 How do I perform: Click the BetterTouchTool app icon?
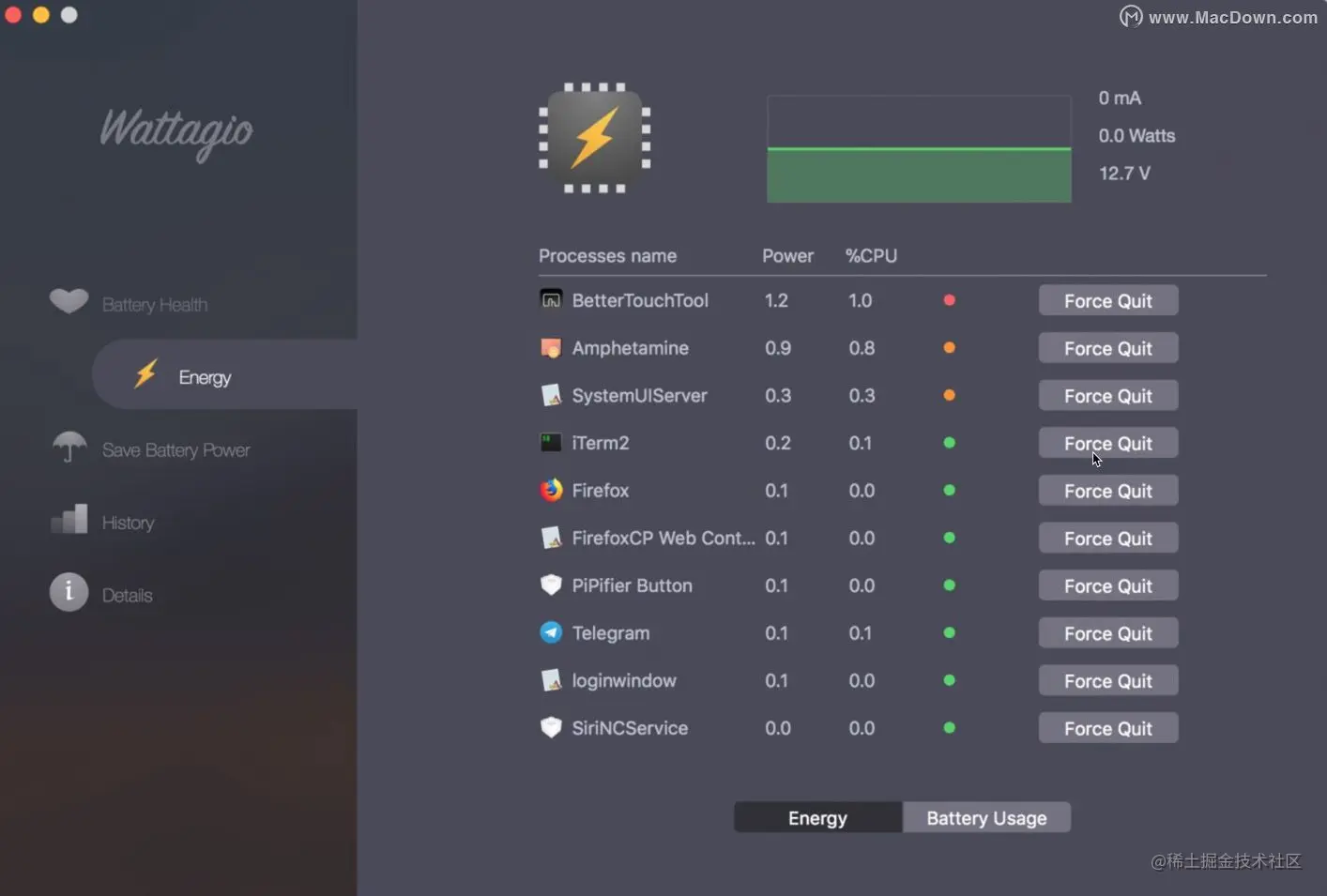tap(551, 299)
